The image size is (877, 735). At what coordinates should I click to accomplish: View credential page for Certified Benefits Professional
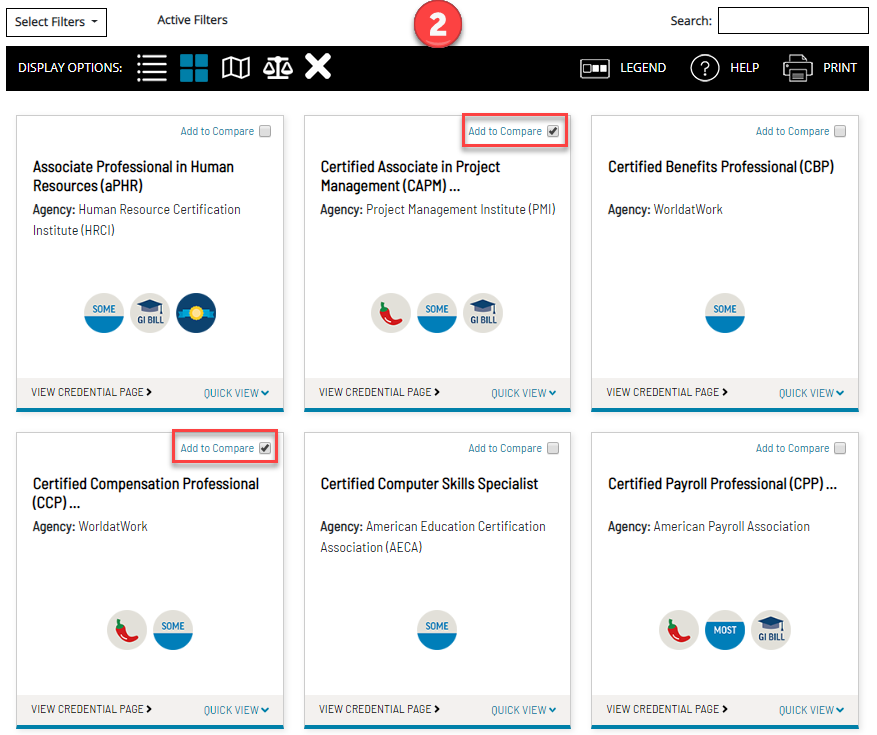(x=667, y=393)
